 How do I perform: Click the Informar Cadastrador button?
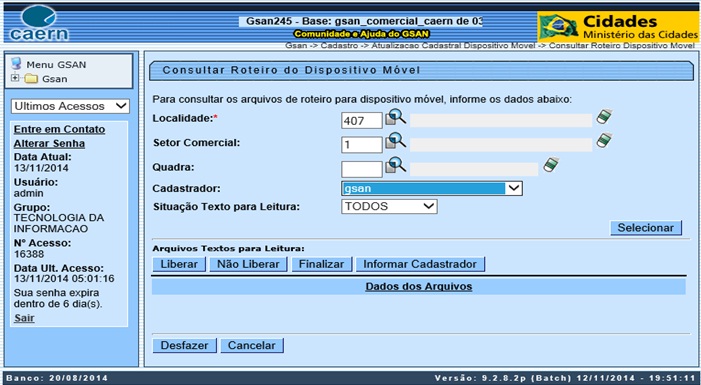coord(420,264)
